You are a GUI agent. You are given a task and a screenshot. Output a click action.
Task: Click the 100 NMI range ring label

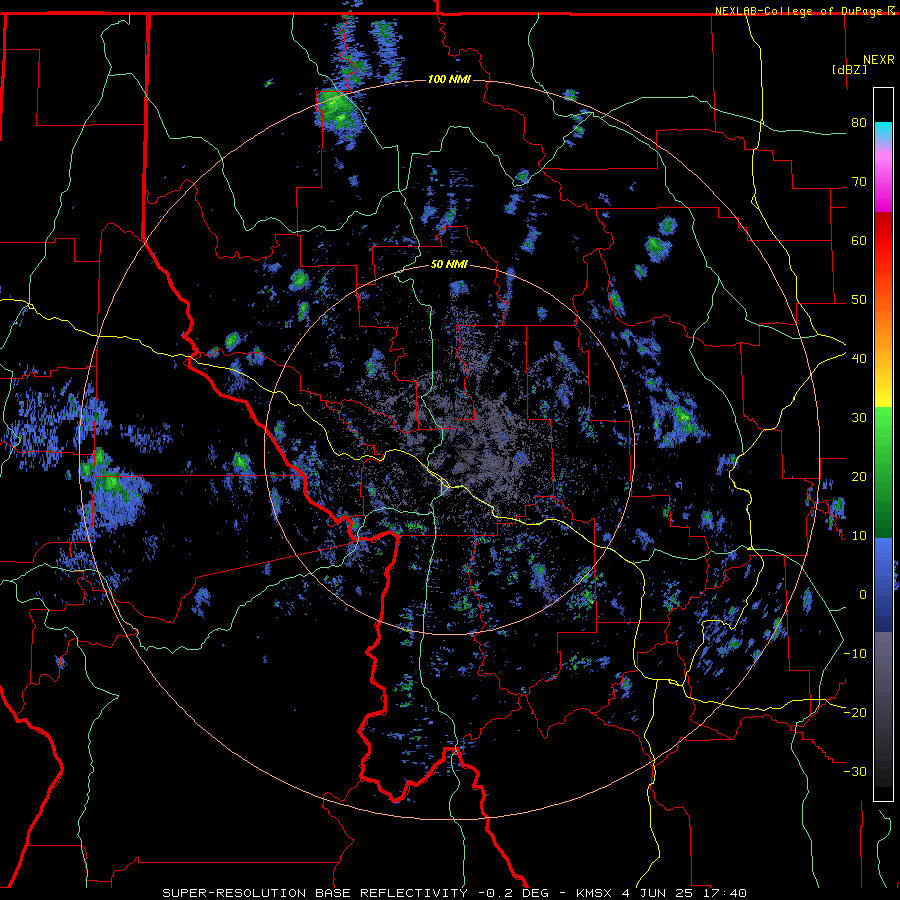tap(449, 79)
